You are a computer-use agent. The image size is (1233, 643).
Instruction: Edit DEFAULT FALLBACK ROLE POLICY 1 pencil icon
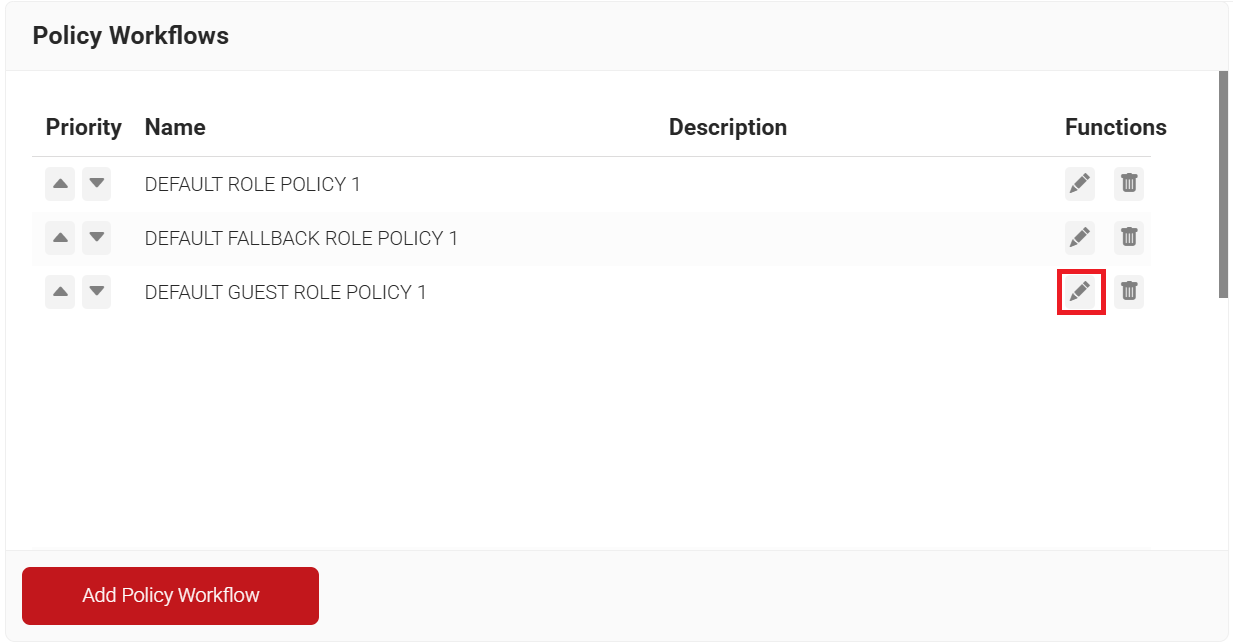1079,238
